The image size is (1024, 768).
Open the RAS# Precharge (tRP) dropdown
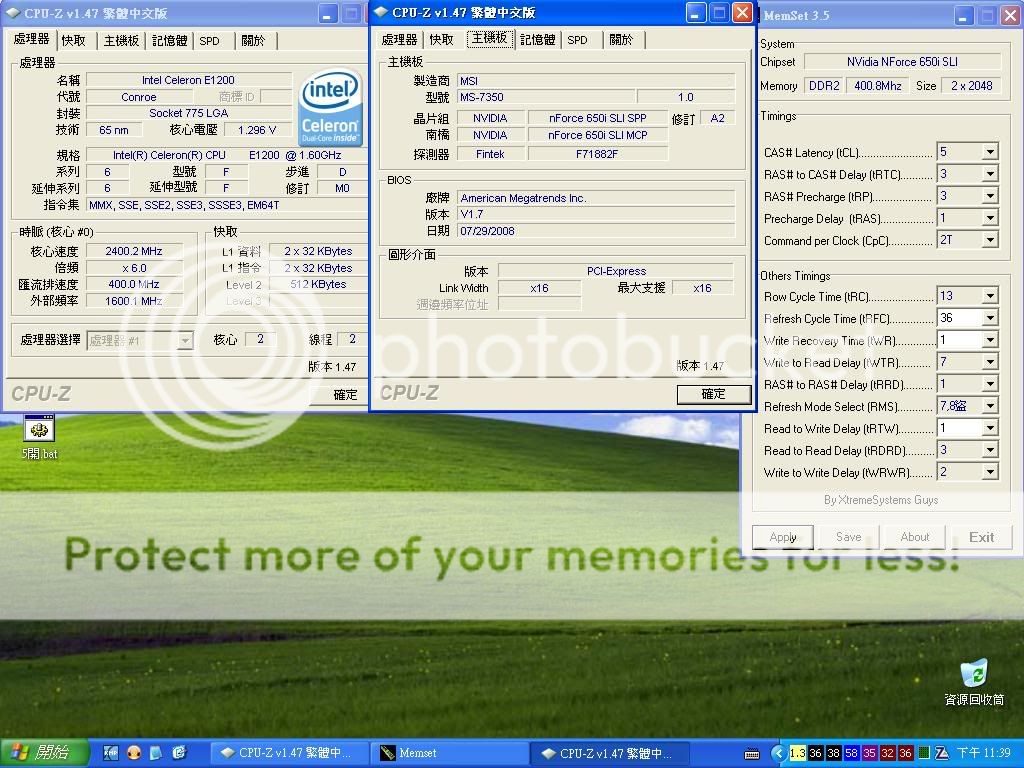[990, 196]
